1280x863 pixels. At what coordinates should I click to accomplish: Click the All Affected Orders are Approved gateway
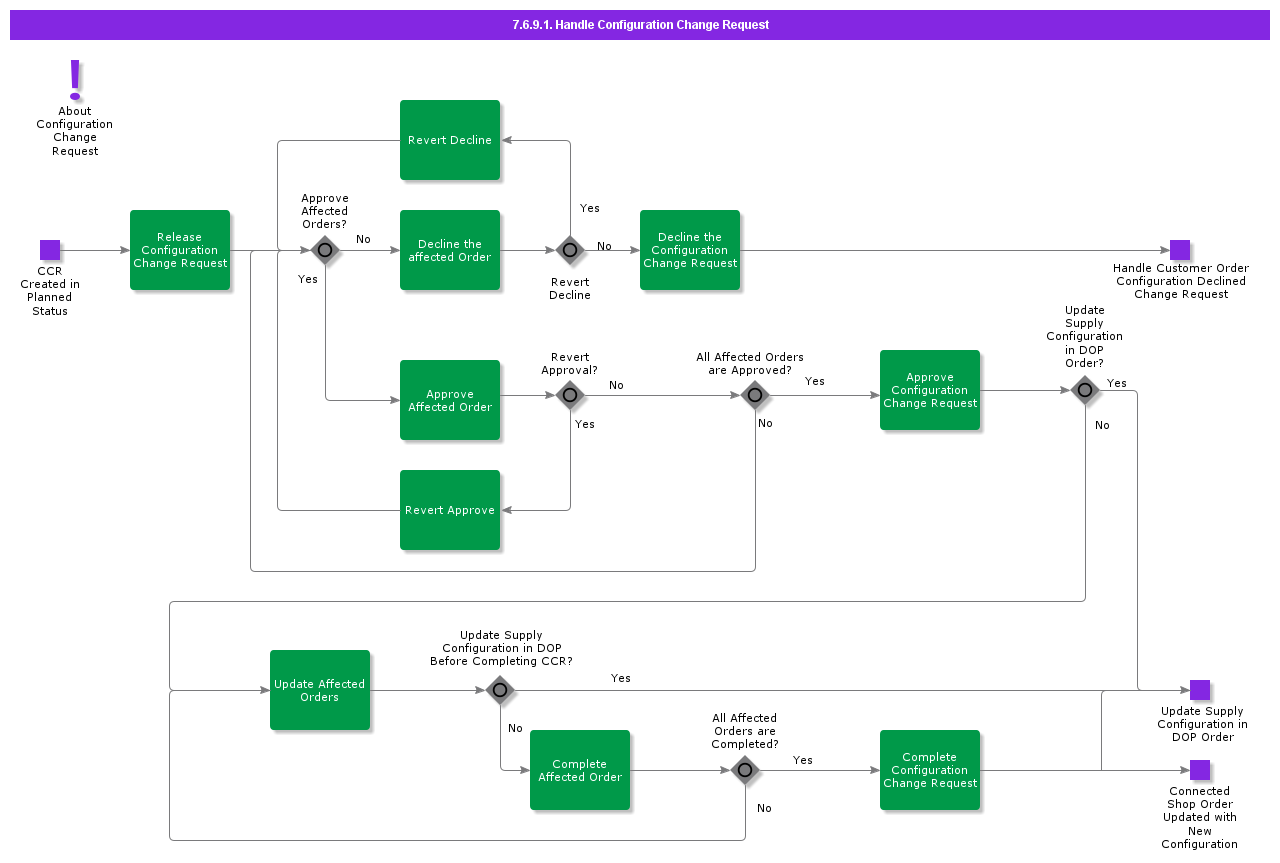pos(755,395)
